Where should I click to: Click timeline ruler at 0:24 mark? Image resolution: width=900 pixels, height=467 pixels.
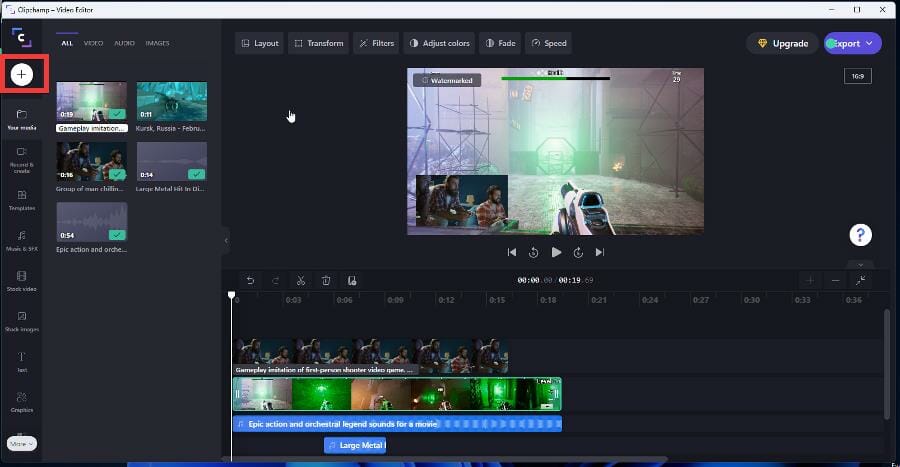click(x=650, y=300)
